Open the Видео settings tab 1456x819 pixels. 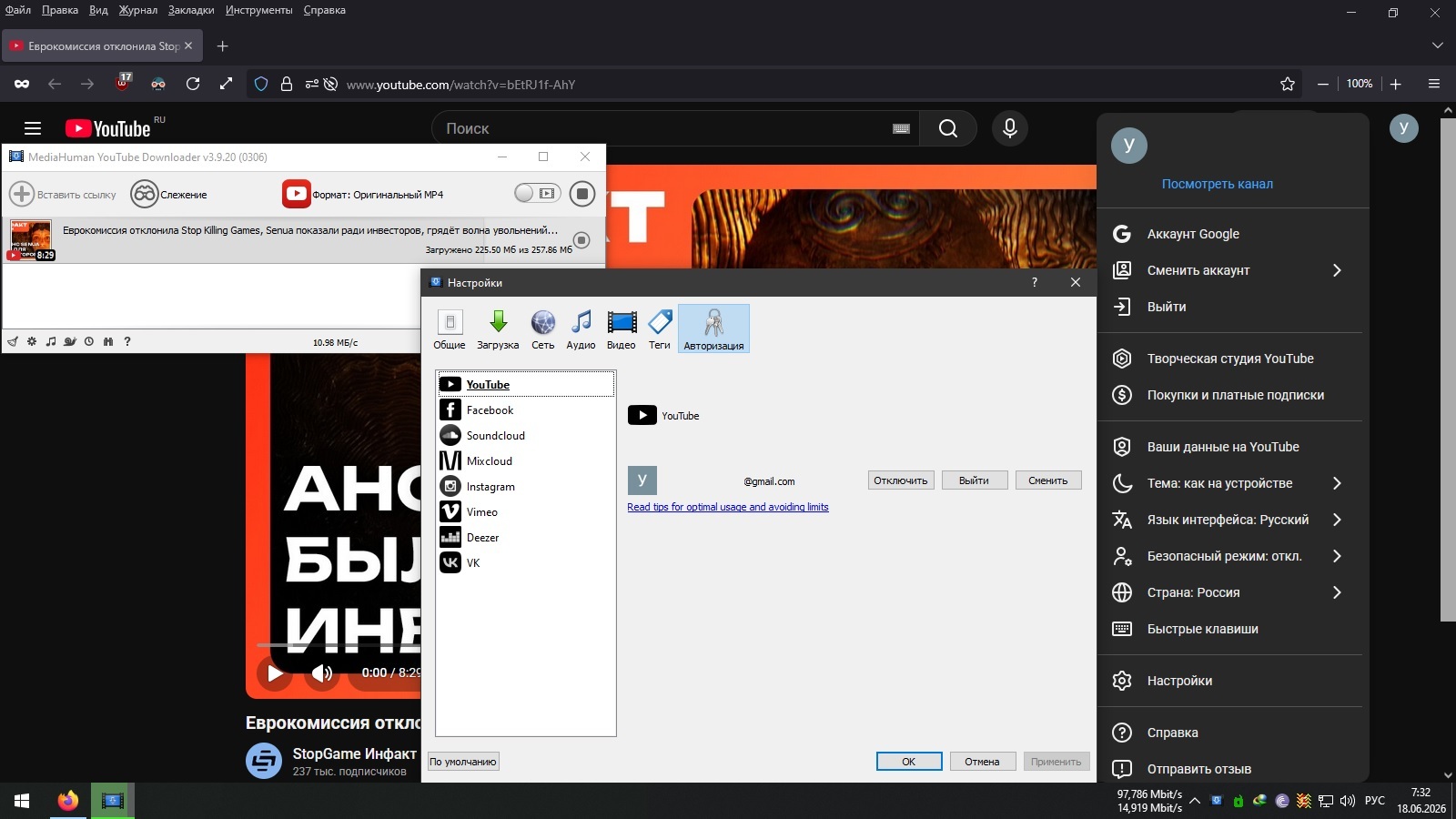pyautogui.click(x=622, y=329)
